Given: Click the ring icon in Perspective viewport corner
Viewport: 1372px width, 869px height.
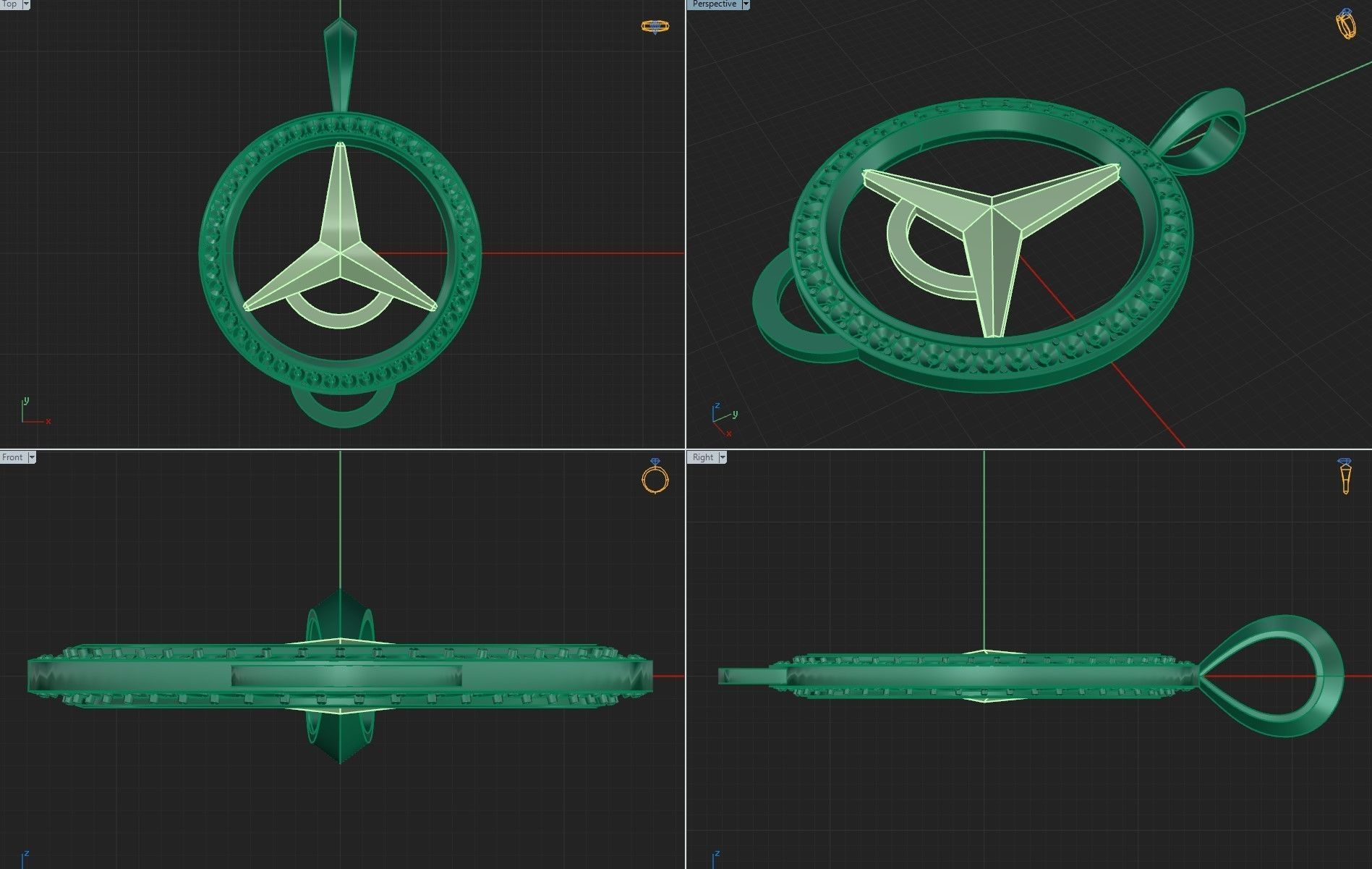Looking at the screenshot, I should point(1345,24).
